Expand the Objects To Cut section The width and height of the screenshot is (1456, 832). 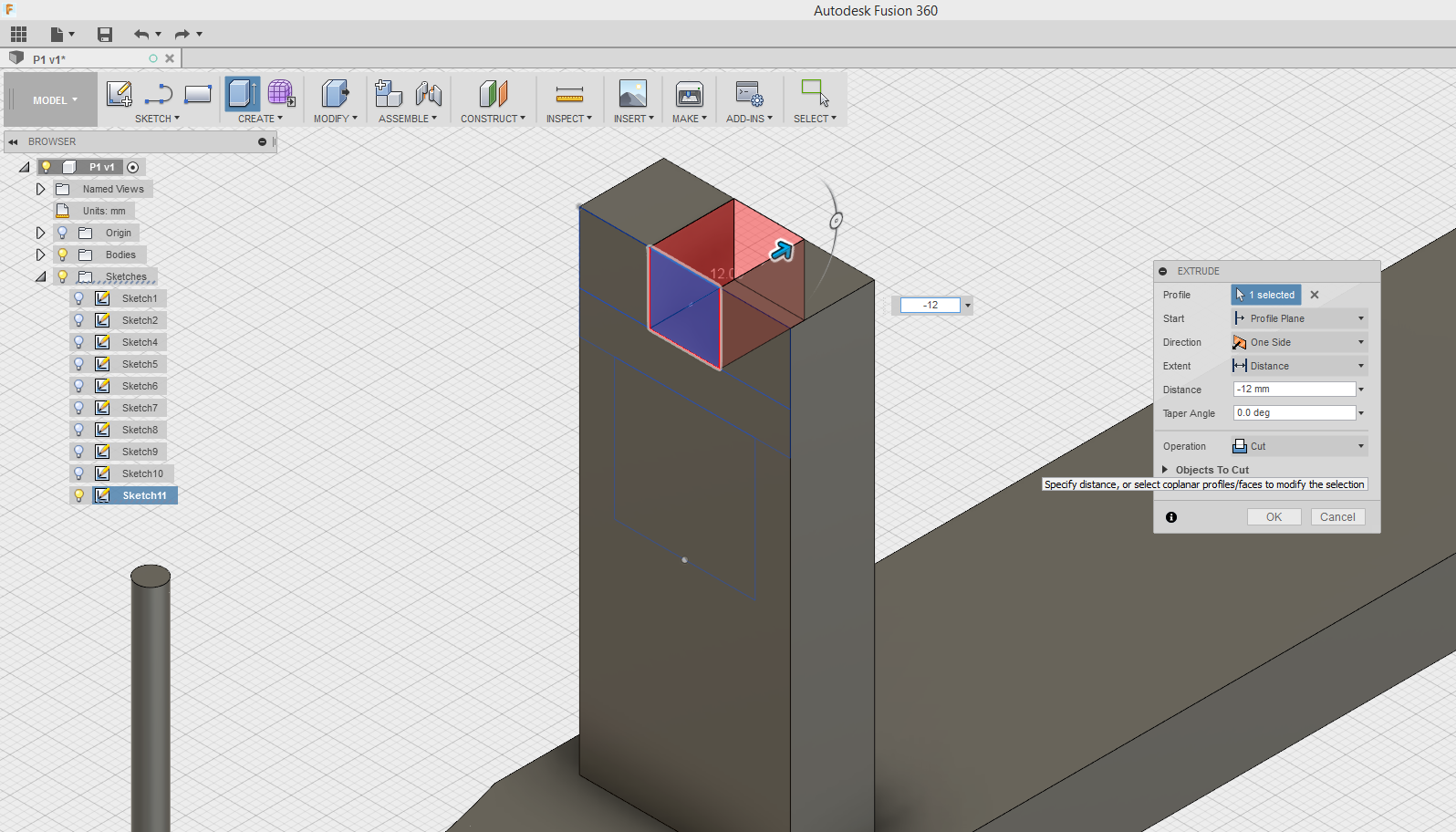coord(1165,470)
